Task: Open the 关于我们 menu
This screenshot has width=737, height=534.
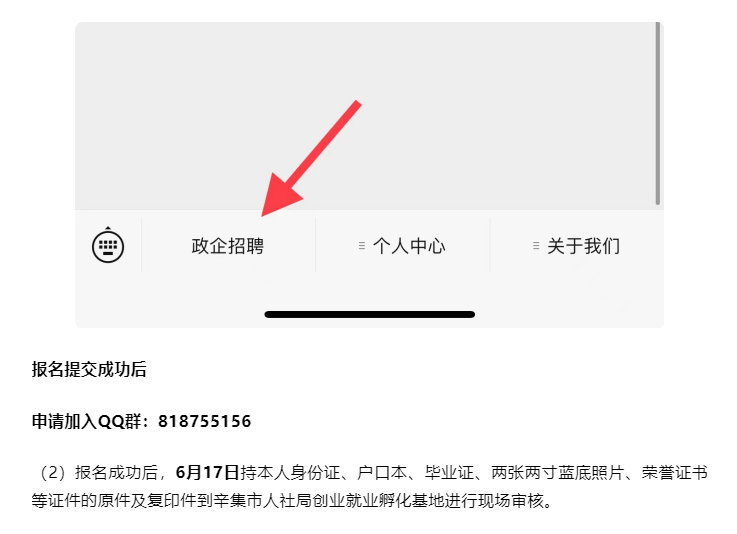Action: pos(577,246)
